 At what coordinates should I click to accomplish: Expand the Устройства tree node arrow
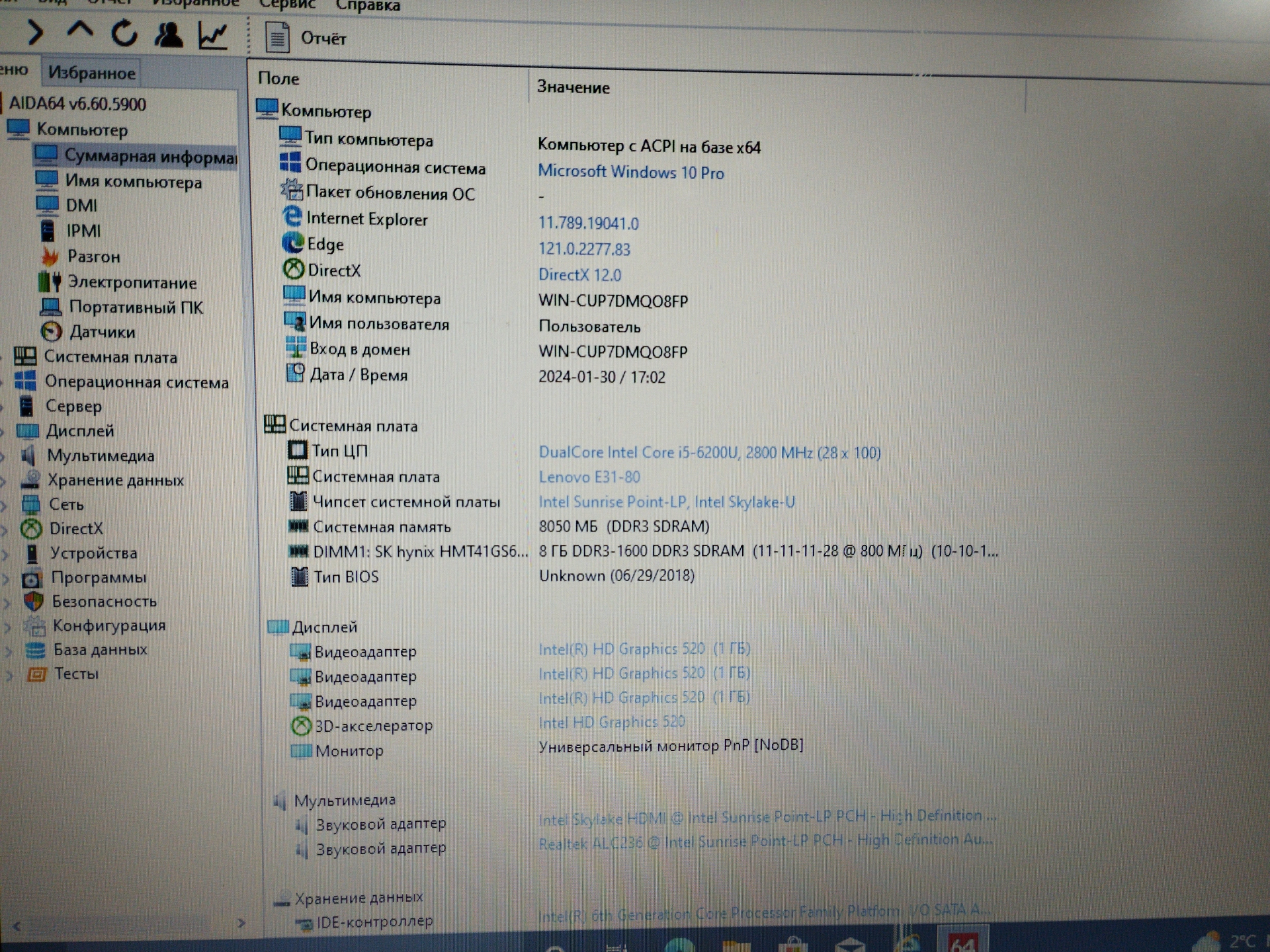pos(5,554)
